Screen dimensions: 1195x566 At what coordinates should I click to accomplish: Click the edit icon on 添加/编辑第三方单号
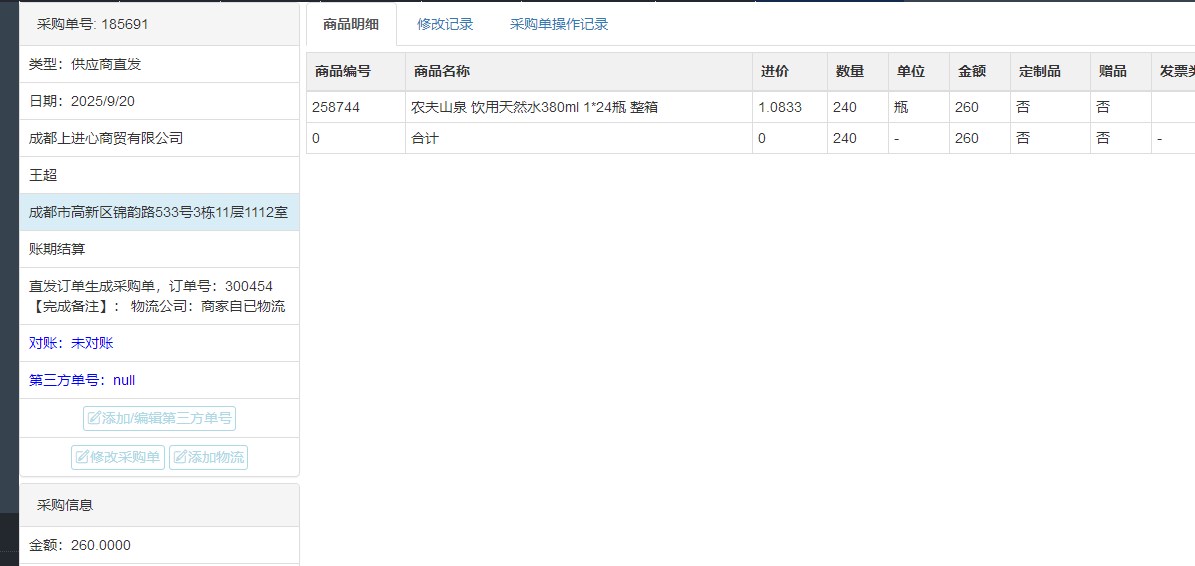click(x=95, y=419)
